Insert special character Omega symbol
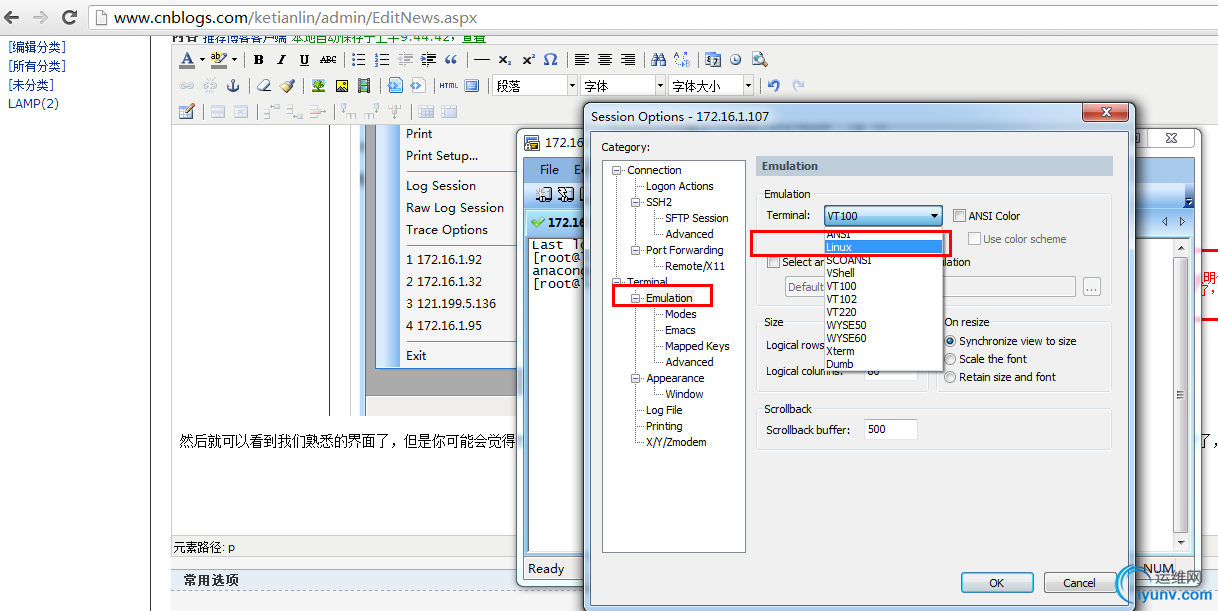1218x611 pixels. (550, 60)
